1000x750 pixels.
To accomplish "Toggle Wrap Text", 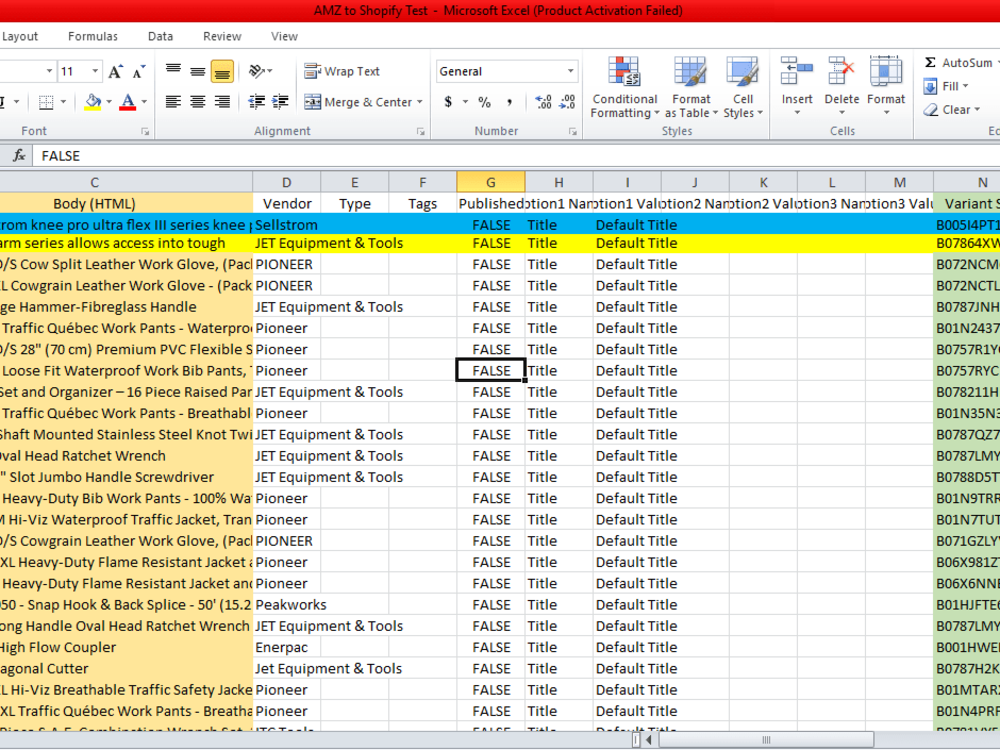I will coord(342,71).
